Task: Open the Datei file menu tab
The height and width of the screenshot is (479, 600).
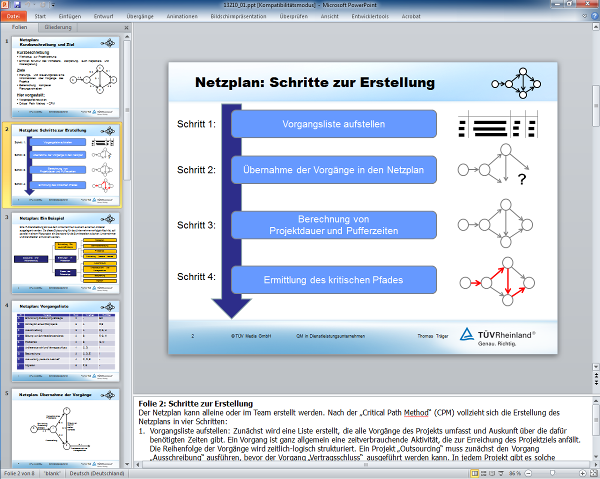Action: [x=14, y=17]
